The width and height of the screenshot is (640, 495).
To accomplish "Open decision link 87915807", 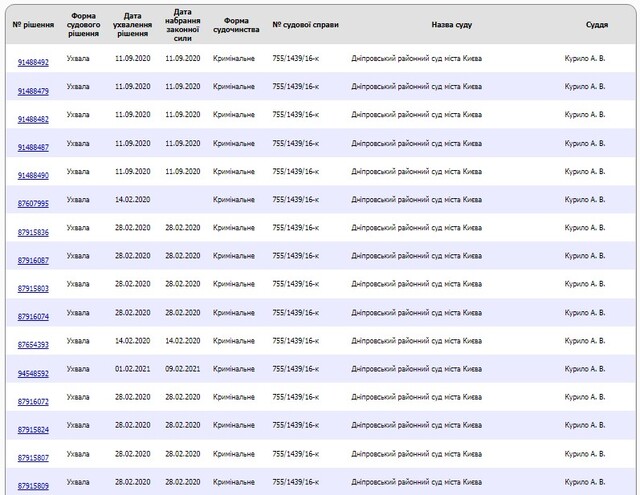I will pyautogui.click(x=33, y=458).
